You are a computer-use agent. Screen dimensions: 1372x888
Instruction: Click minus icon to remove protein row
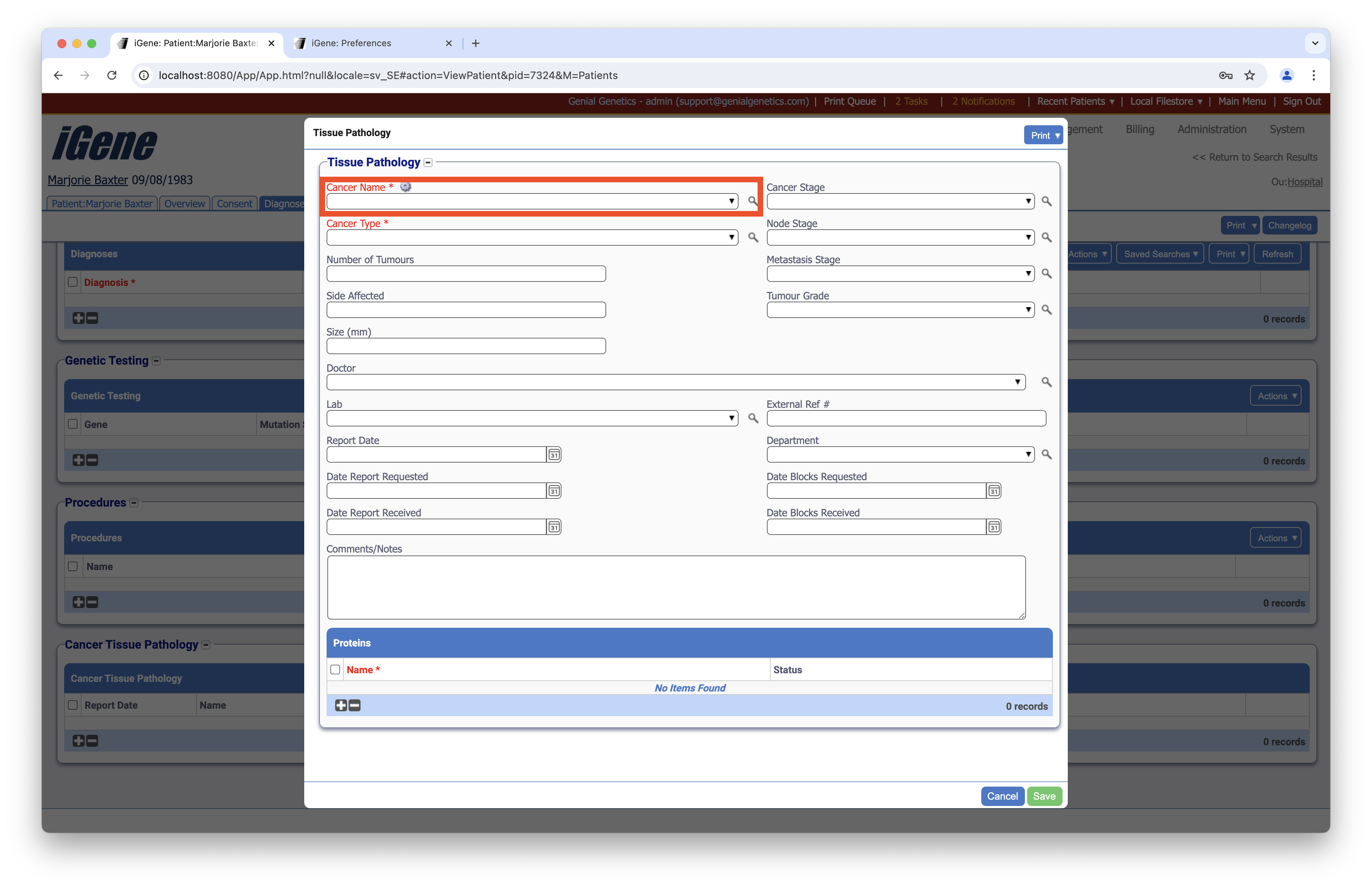point(355,705)
